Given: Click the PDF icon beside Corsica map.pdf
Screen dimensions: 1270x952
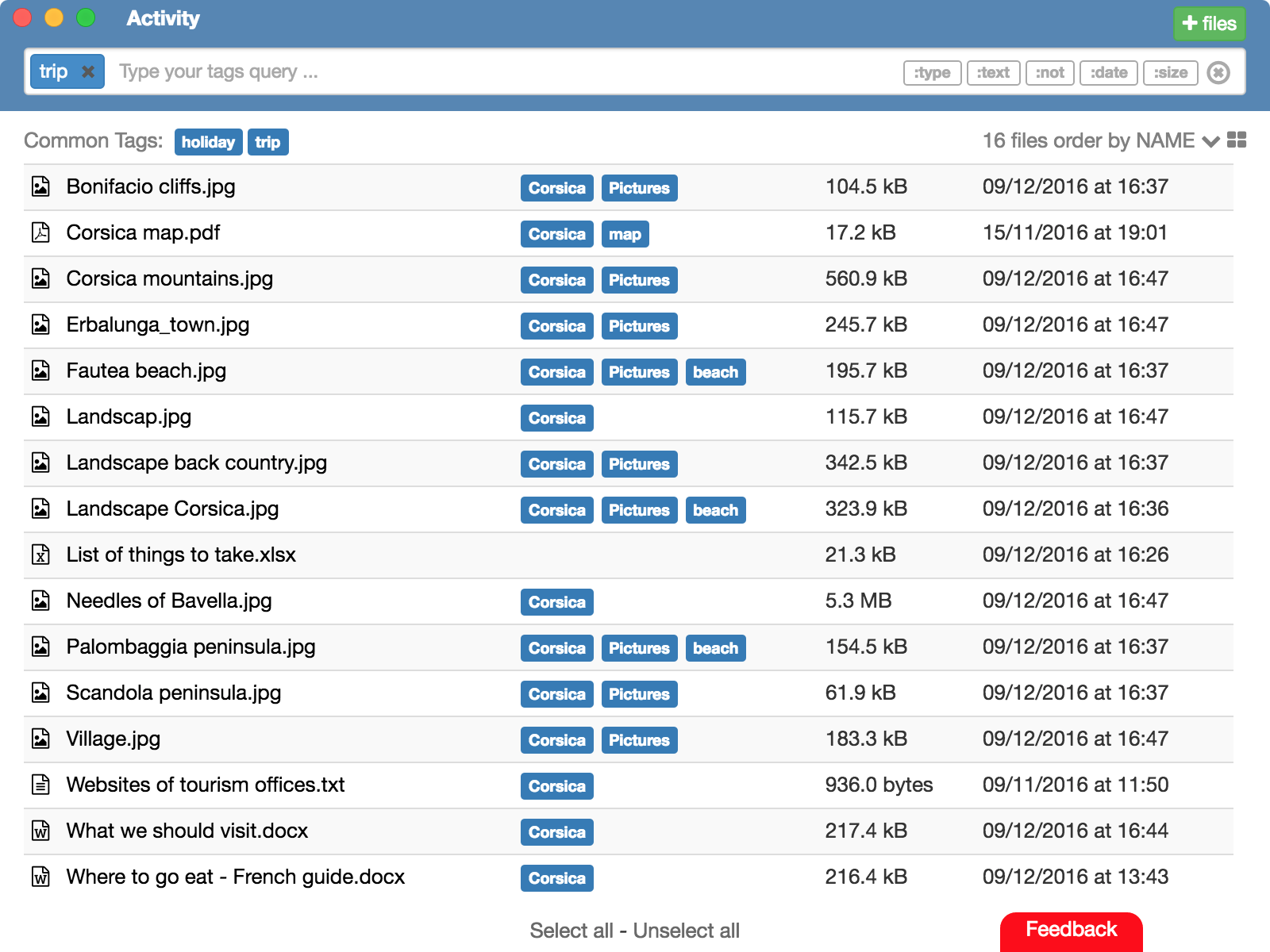Looking at the screenshot, I should 40,232.
